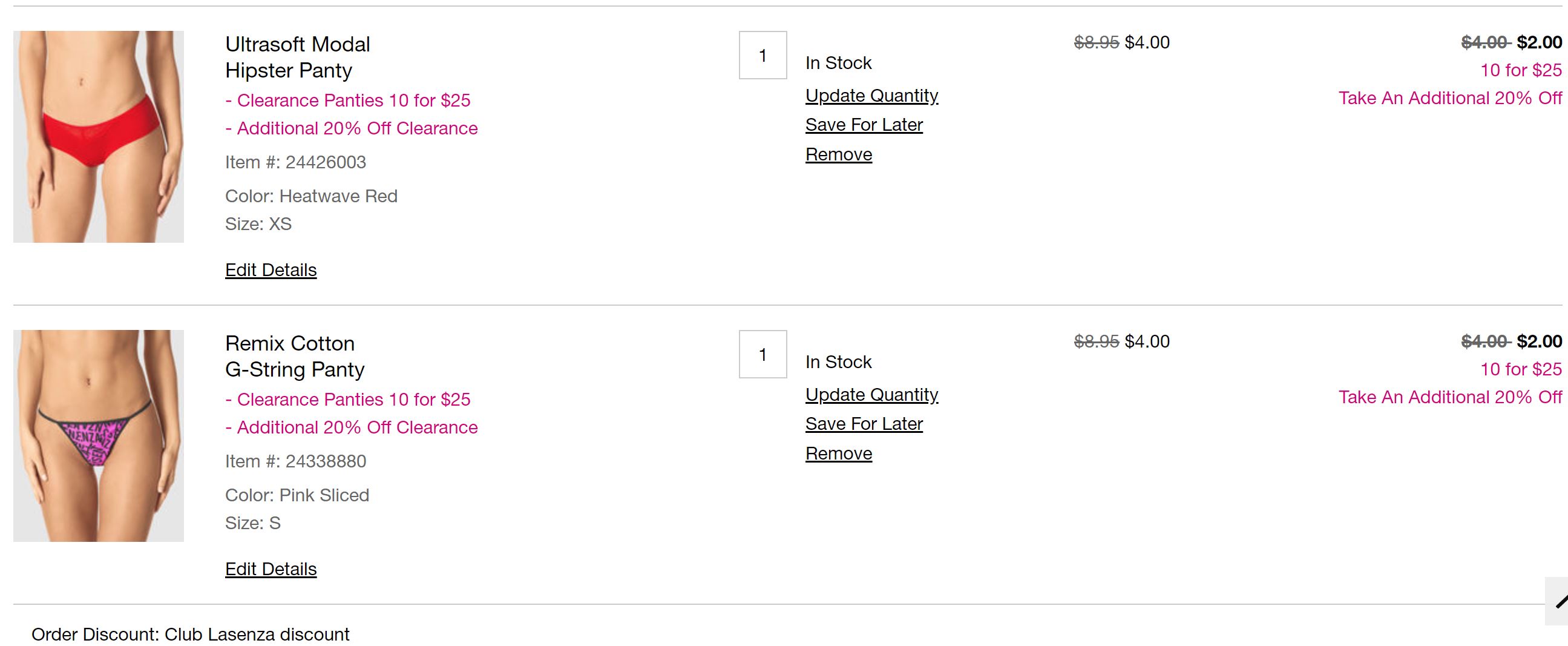Remove the Remix Cotton G-String Panty

839,453
